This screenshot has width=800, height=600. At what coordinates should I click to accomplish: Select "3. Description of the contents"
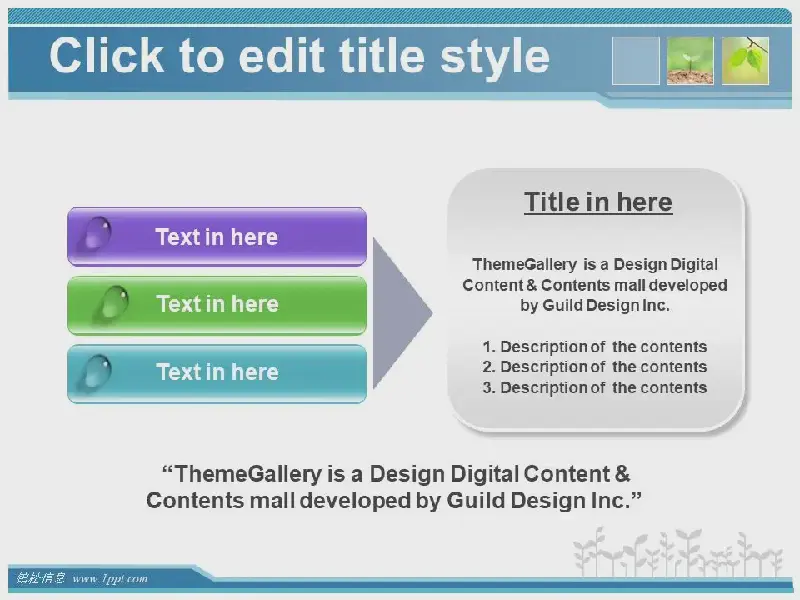coord(594,388)
